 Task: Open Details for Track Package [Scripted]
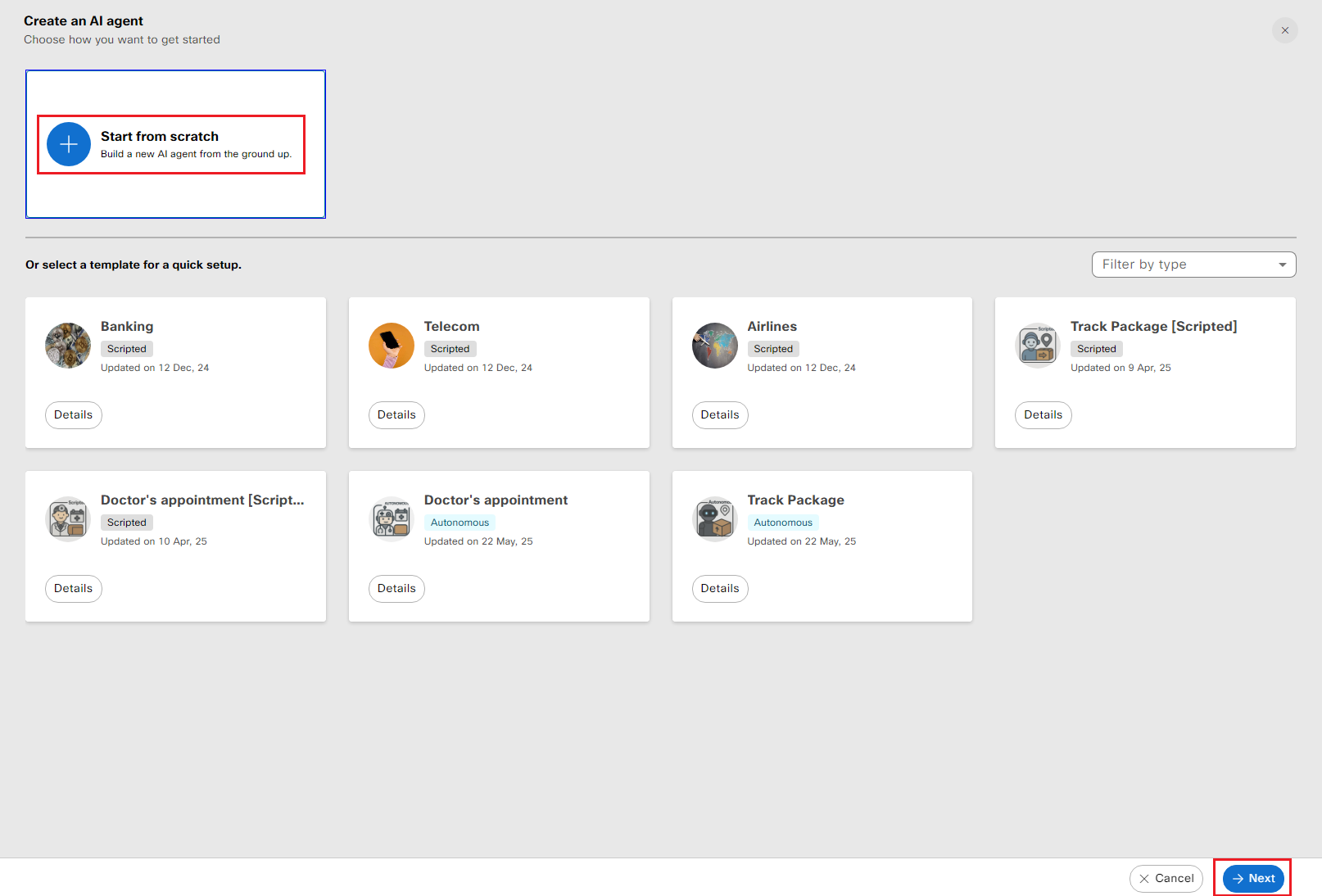1043,415
